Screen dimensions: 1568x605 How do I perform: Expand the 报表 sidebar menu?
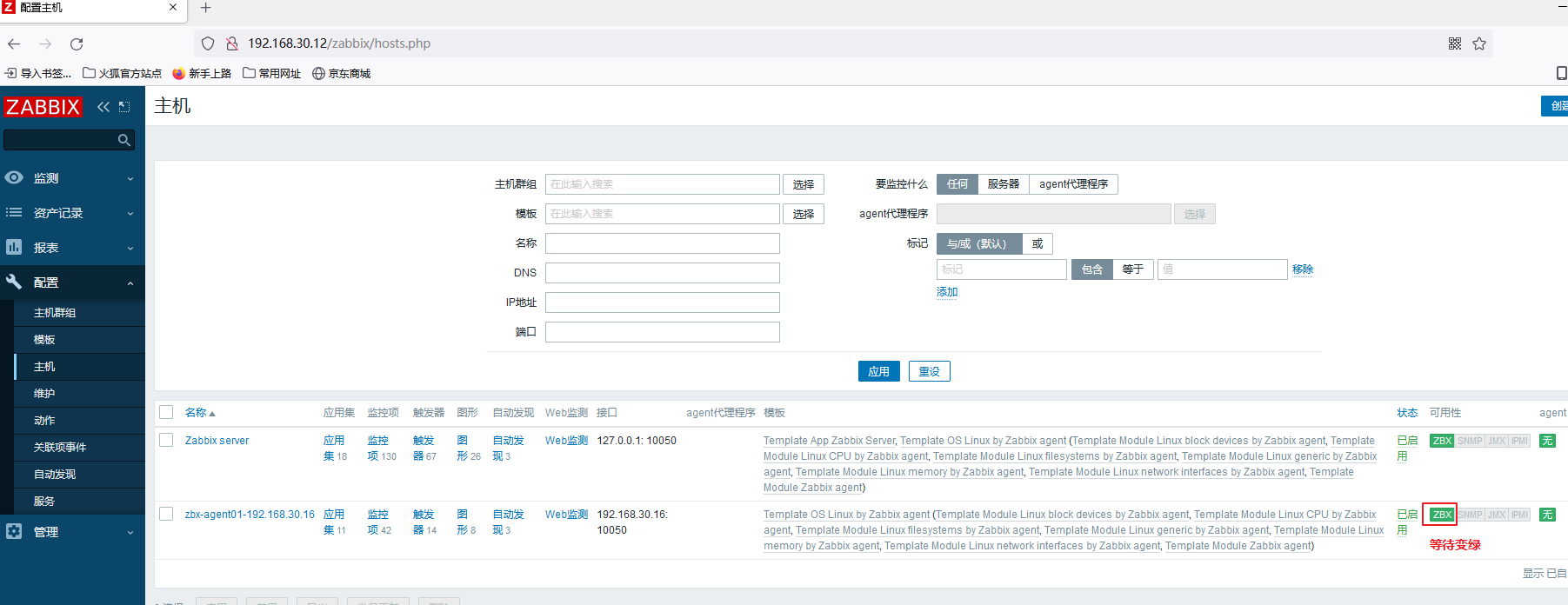pos(72,248)
